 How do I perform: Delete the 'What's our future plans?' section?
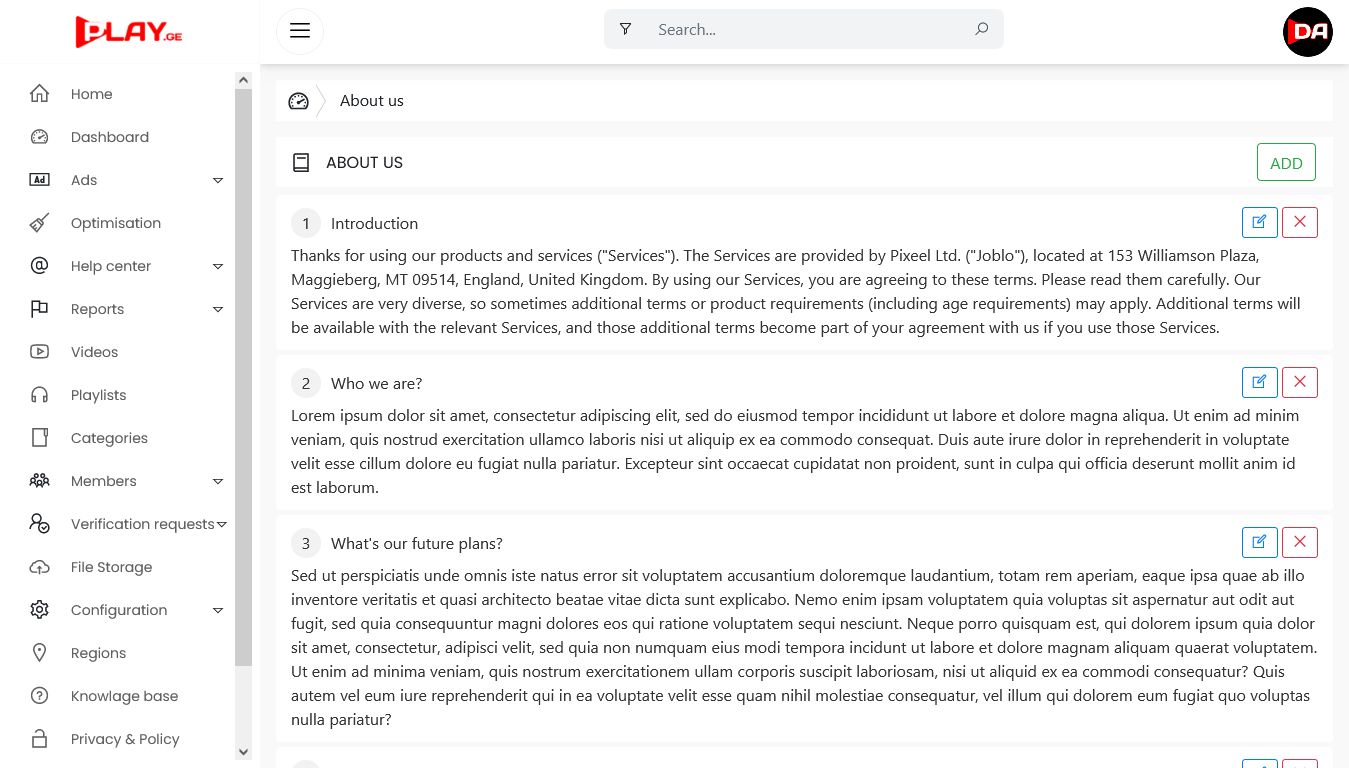pyautogui.click(x=1299, y=542)
